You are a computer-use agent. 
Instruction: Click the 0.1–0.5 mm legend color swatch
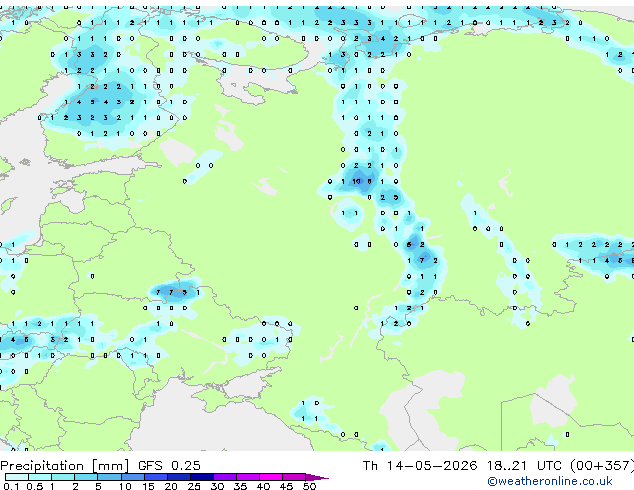point(17,477)
